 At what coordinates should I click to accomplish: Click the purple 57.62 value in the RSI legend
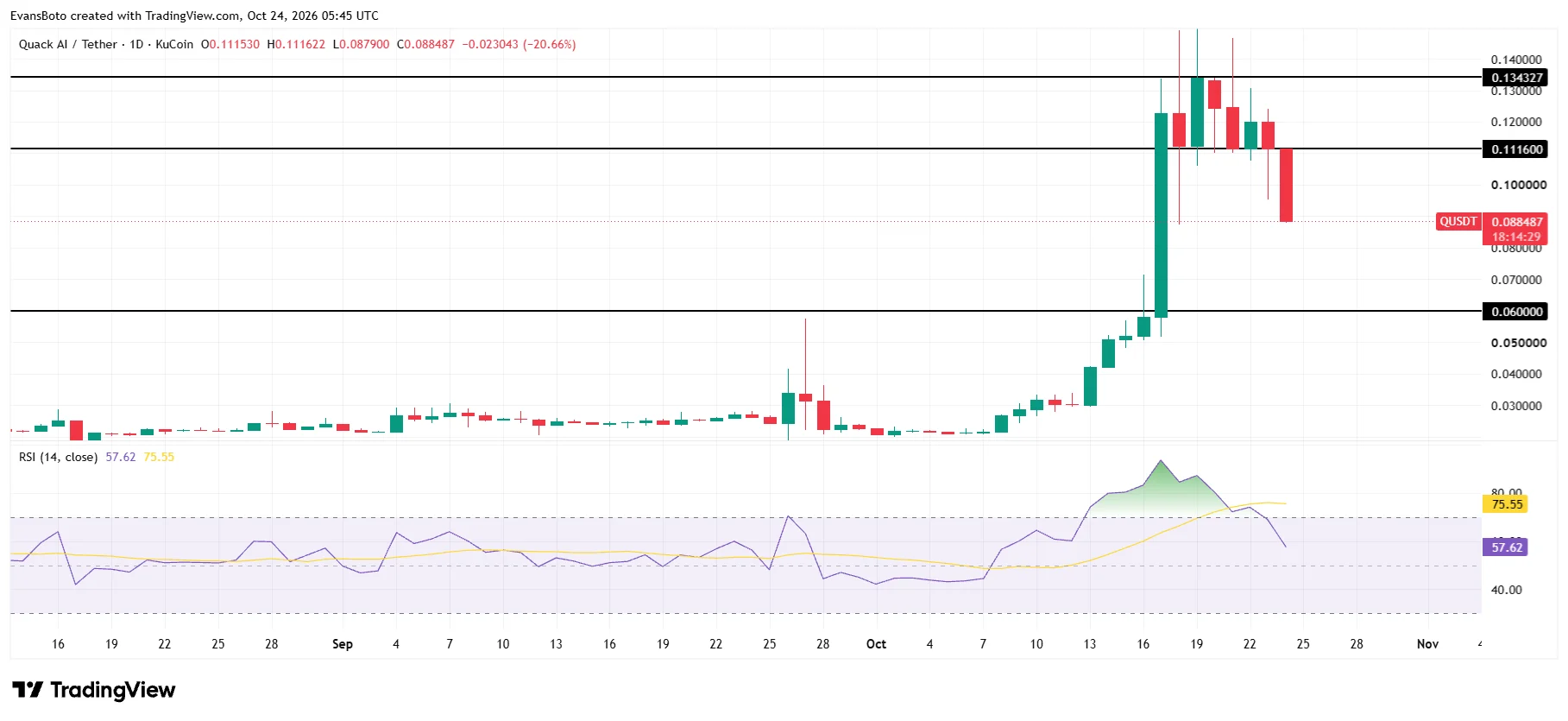pos(121,457)
